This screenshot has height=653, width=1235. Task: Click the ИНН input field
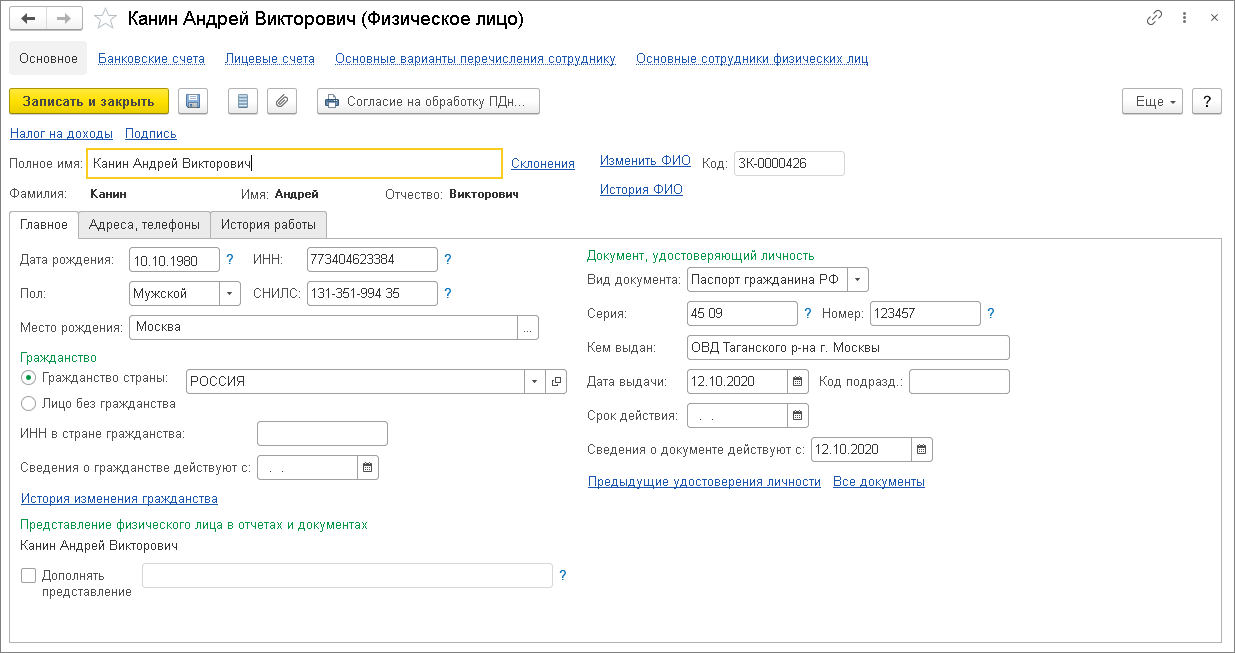pyautogui.click(x=372, y=260)
